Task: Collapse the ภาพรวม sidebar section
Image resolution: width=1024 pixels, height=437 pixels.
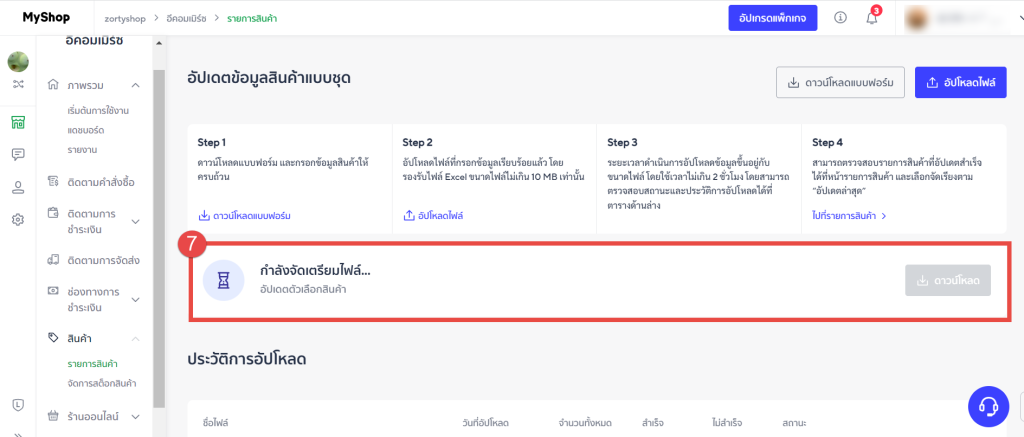Action: (136, 85)
